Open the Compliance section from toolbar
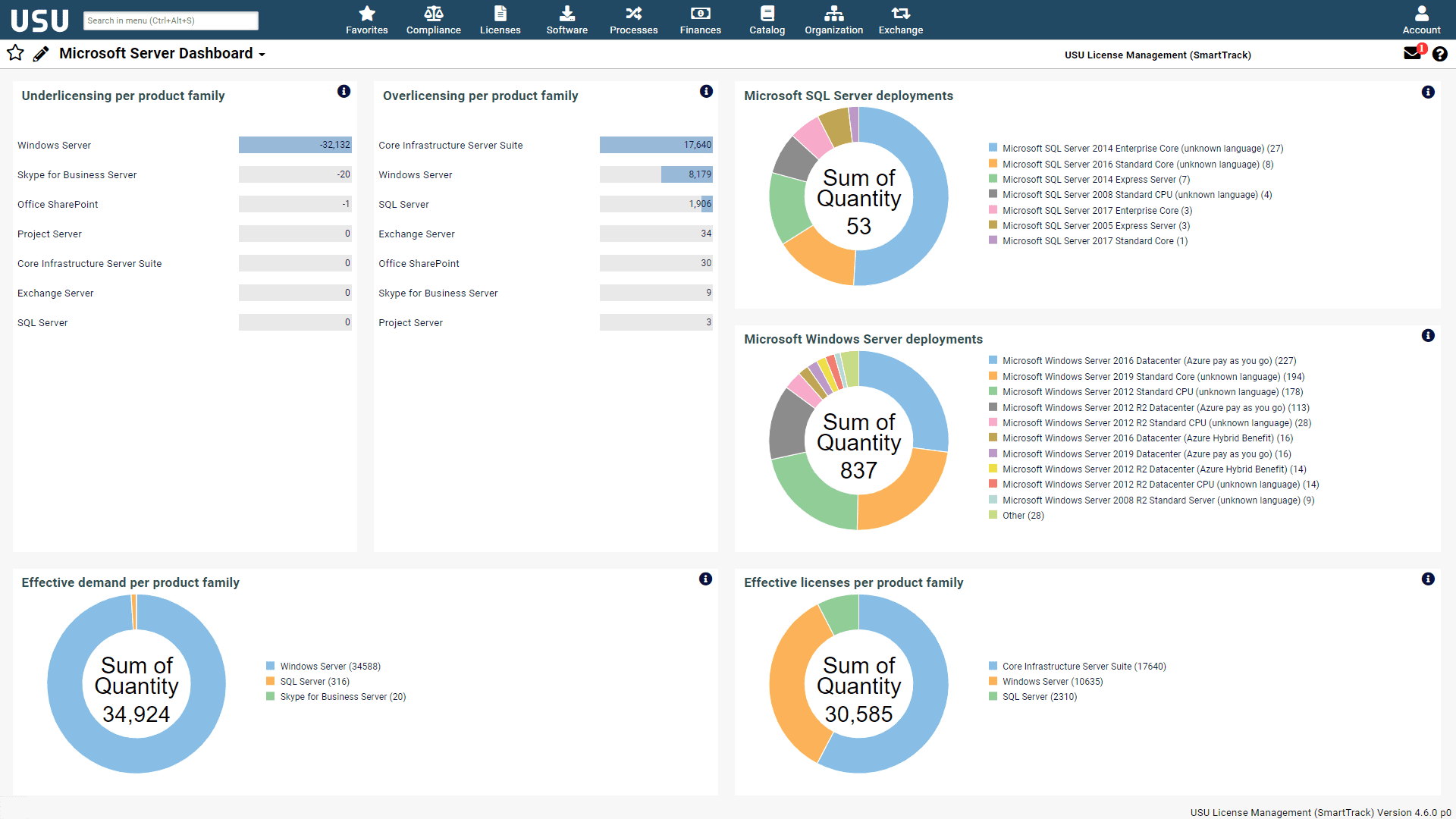The height and width of the screenshot is (819, 1456). click(x=432, y=19)
